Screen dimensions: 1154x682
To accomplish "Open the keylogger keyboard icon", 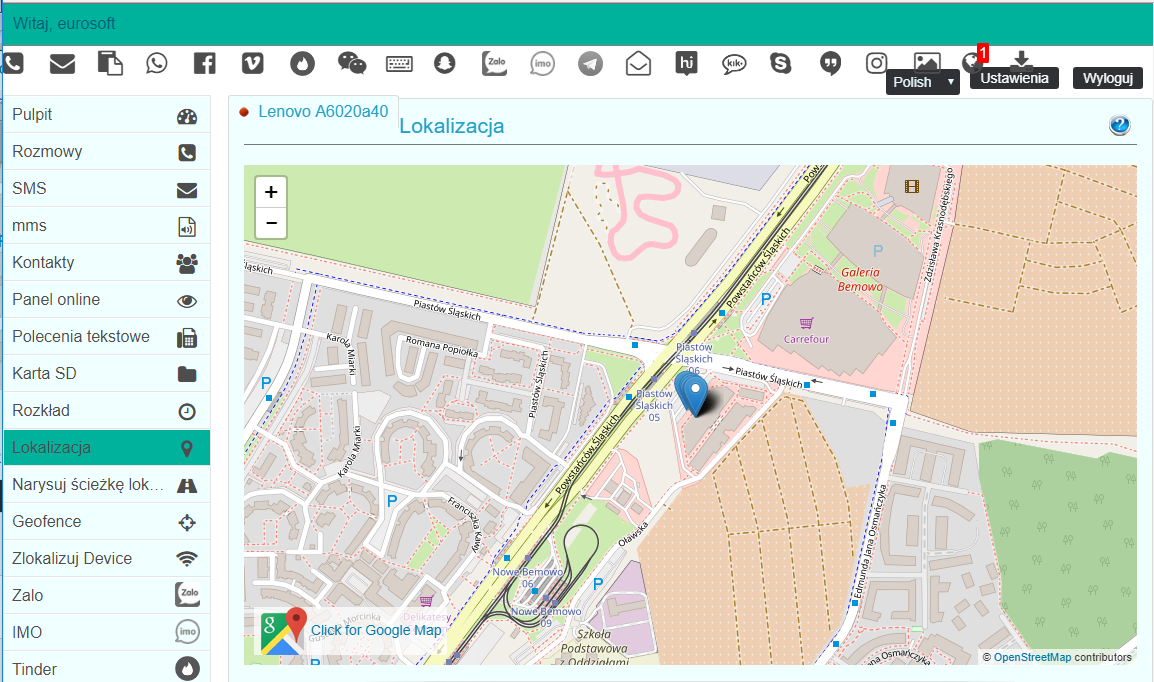I will pyautogui.click(x=400, y=64).
